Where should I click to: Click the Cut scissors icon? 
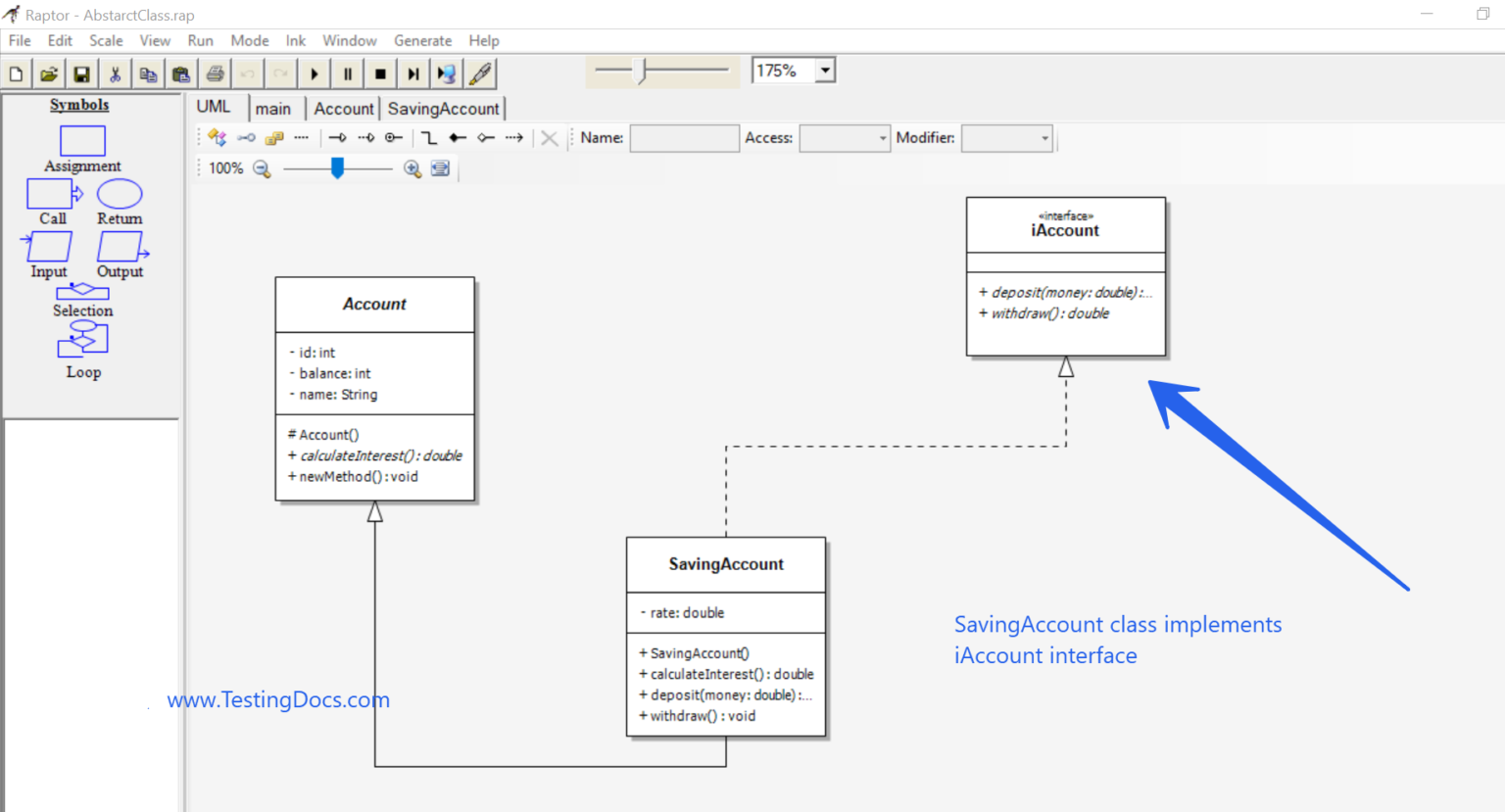click(x=115, y=72)
